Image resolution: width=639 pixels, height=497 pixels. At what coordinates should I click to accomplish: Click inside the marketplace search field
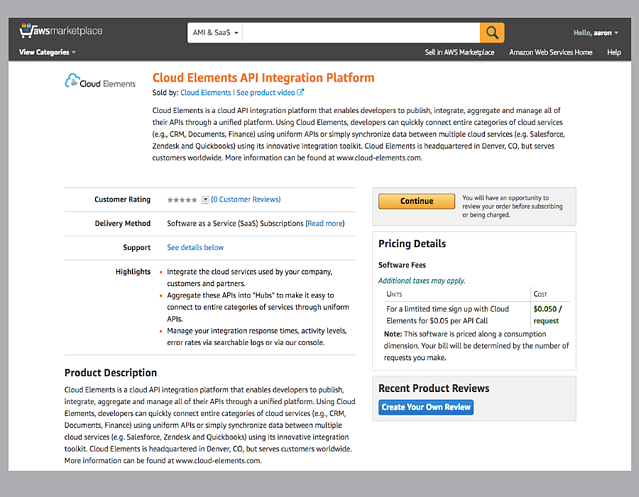pos(358,32)
